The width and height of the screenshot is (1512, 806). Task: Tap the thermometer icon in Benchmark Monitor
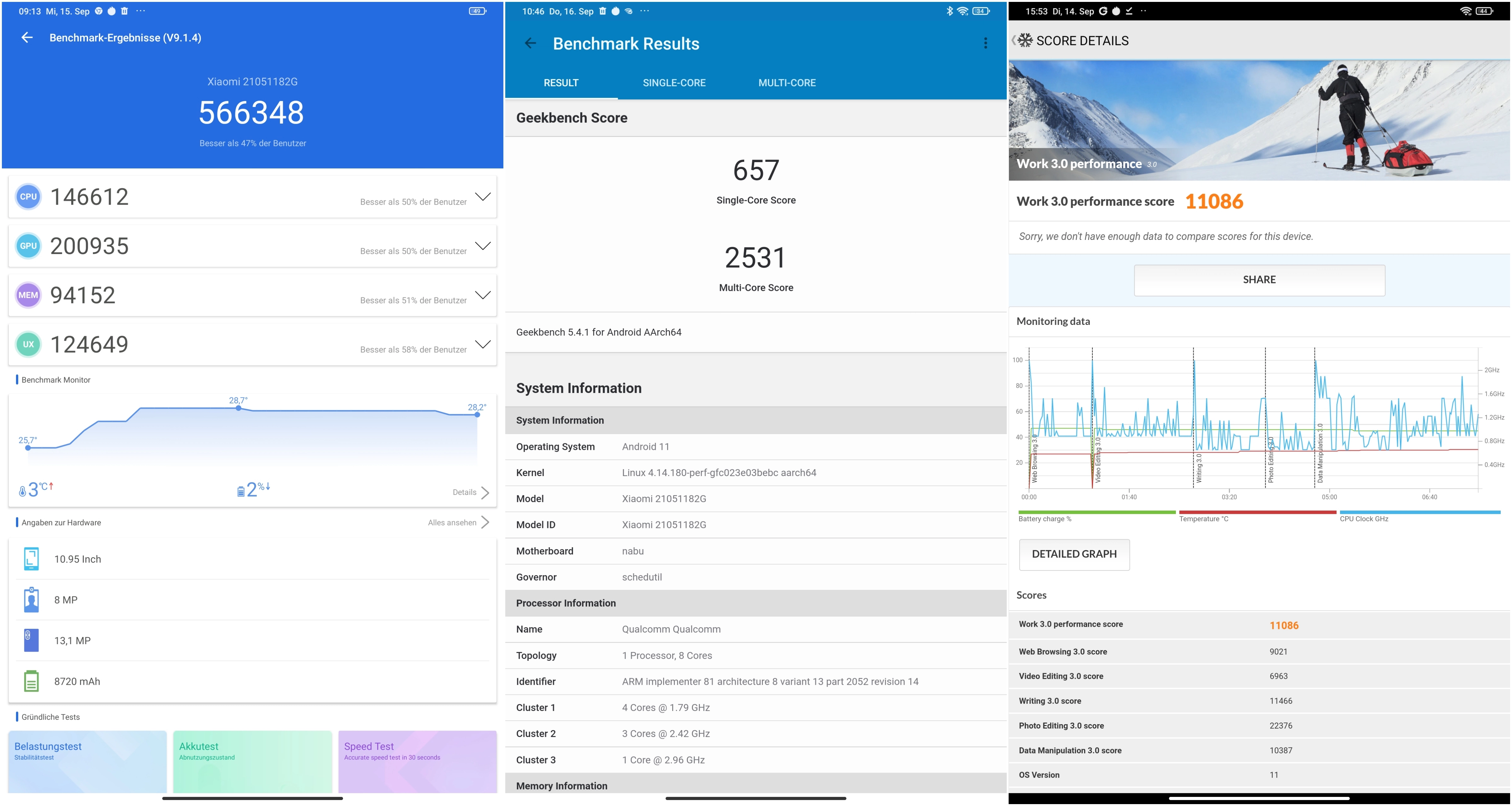click(22, 491)
